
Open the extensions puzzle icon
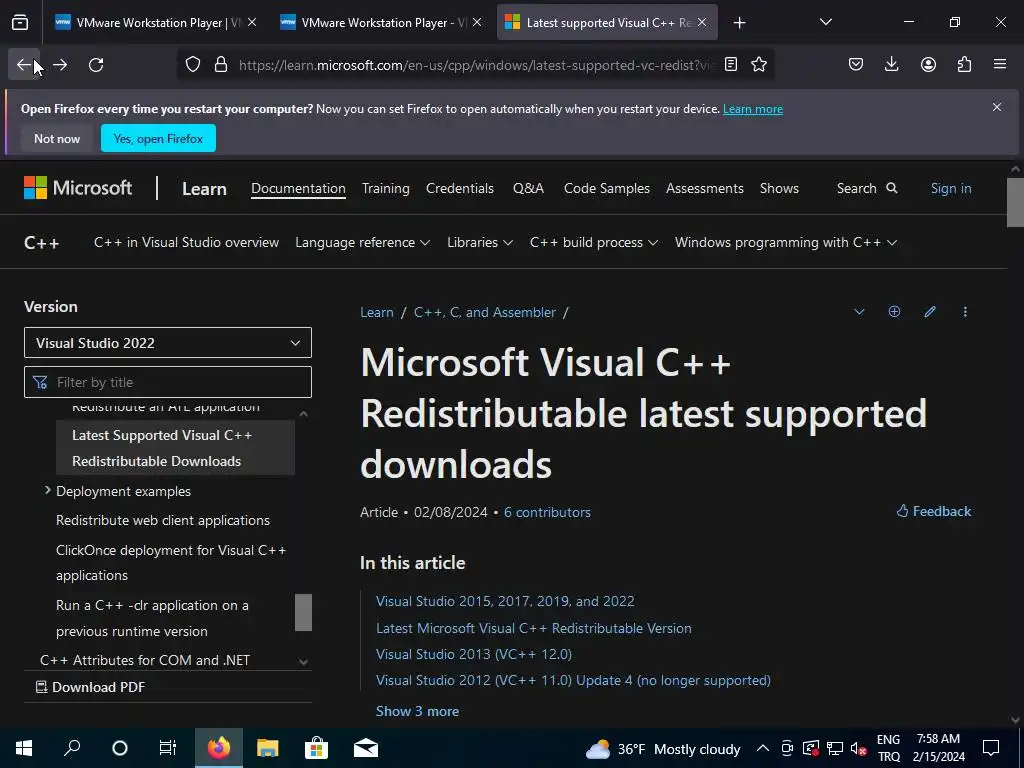click(x=964, y=65)
